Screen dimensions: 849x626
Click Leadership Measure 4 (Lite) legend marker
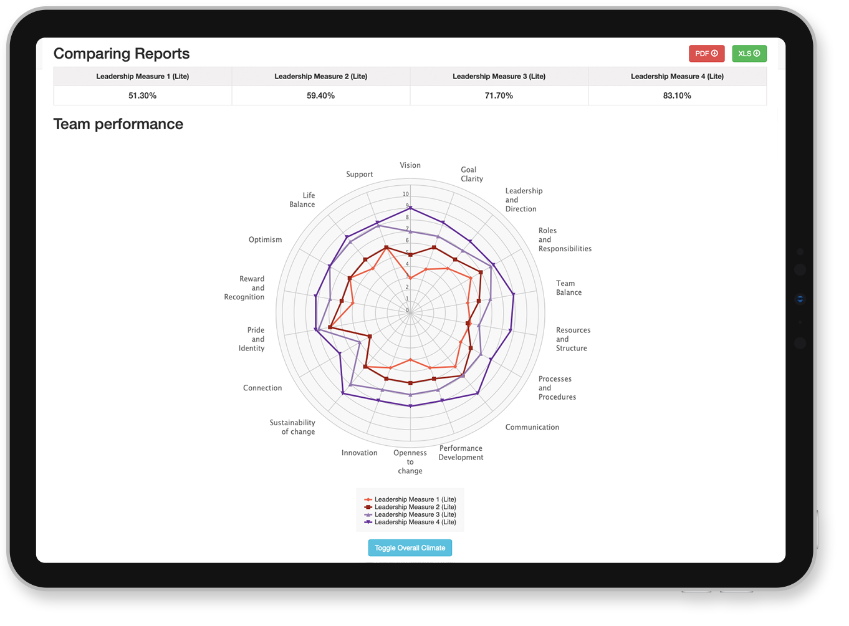(368, 522)
